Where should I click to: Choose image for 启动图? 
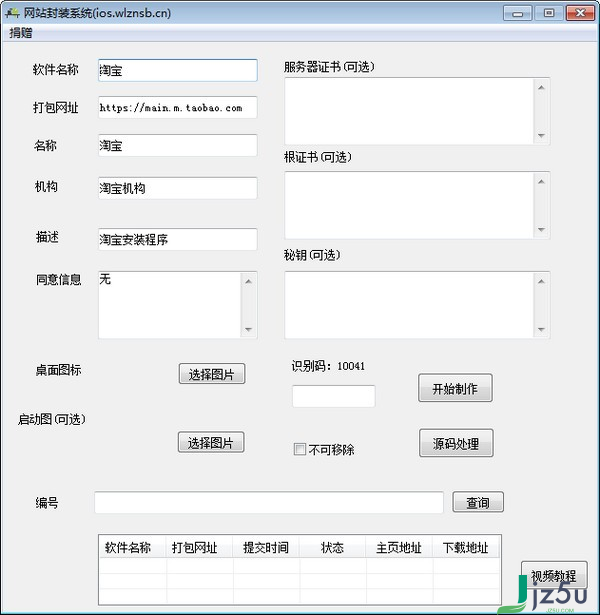click(x=211, y=442)
